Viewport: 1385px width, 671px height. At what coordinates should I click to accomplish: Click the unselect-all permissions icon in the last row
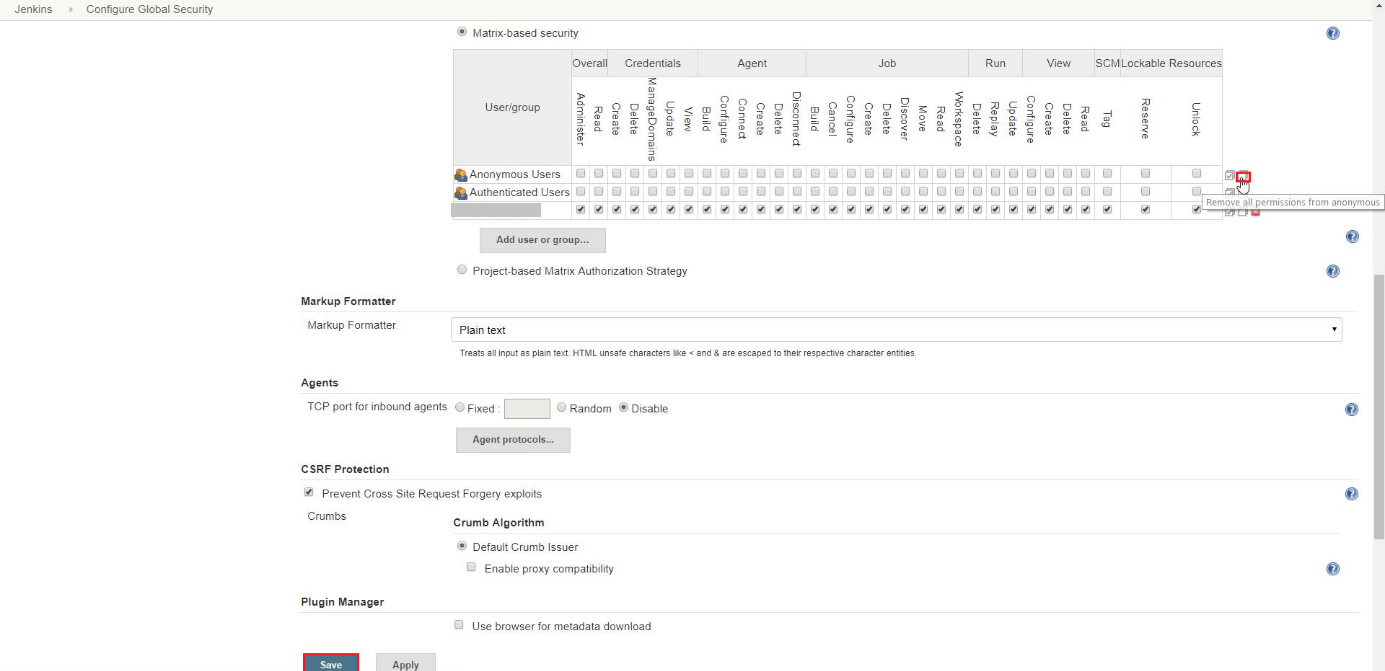pos(1243,211)
